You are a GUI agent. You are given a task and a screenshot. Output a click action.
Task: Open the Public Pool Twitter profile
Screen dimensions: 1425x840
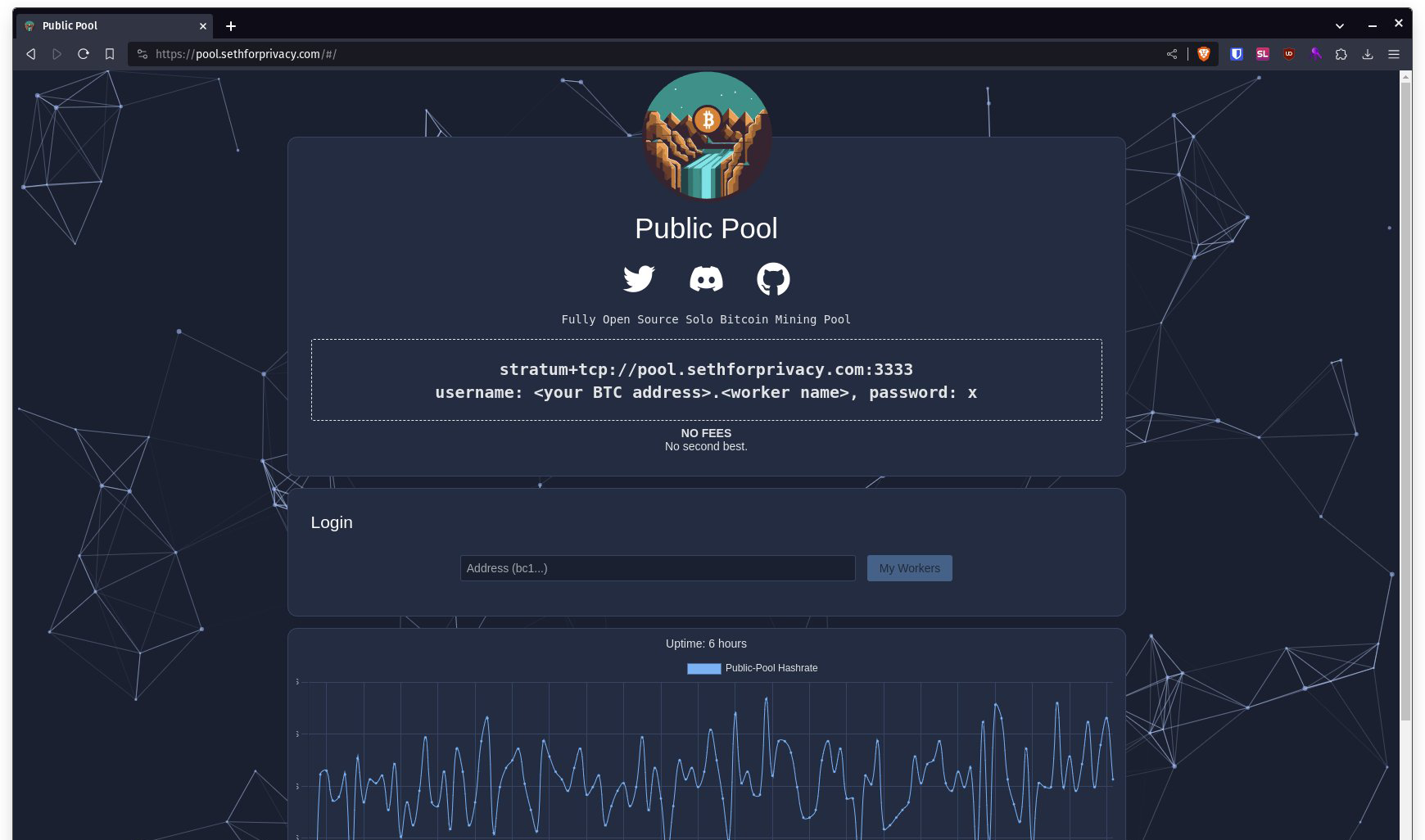[639, 279]
